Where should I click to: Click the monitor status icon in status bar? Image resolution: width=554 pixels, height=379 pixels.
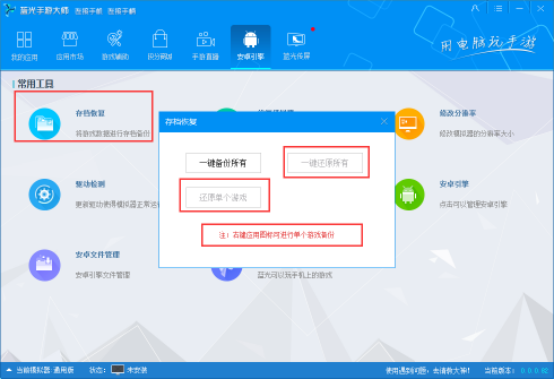pos(118,369)
